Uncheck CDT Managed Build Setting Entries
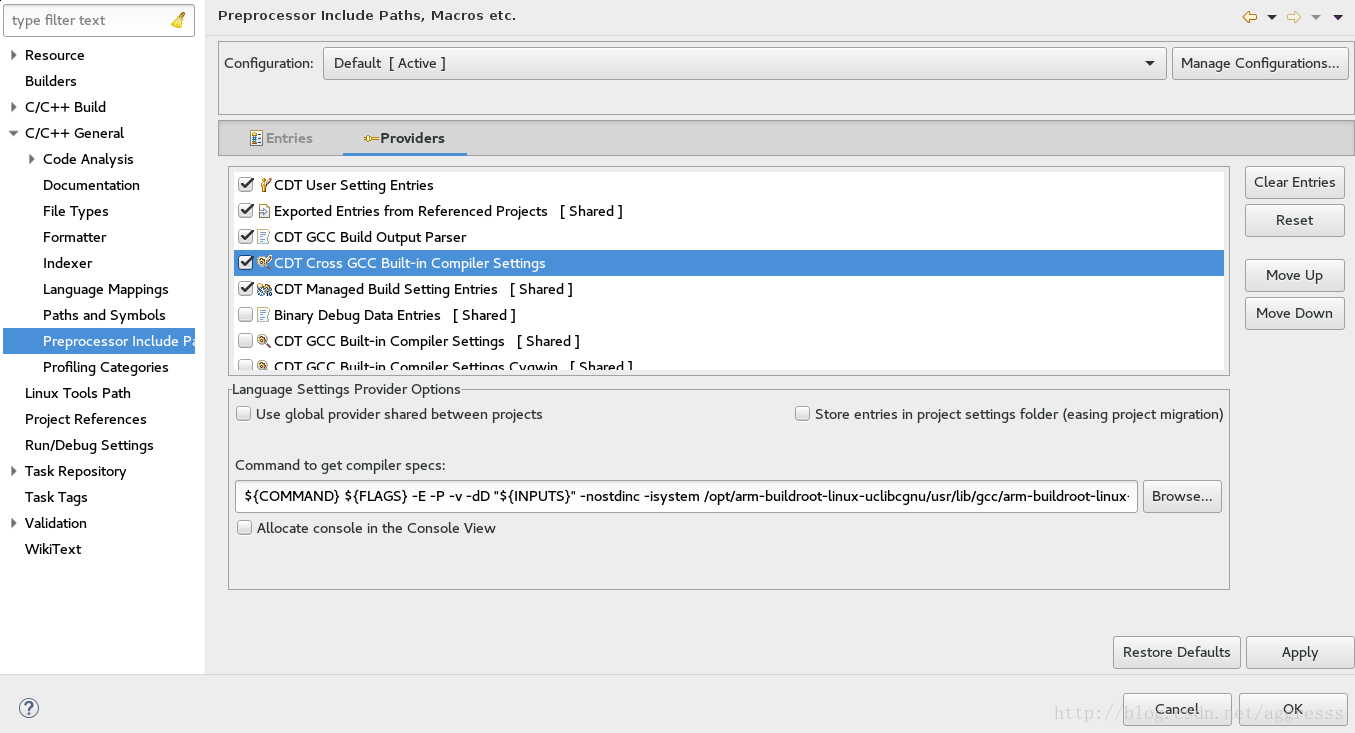1355x733 pixels. point(246,289)
